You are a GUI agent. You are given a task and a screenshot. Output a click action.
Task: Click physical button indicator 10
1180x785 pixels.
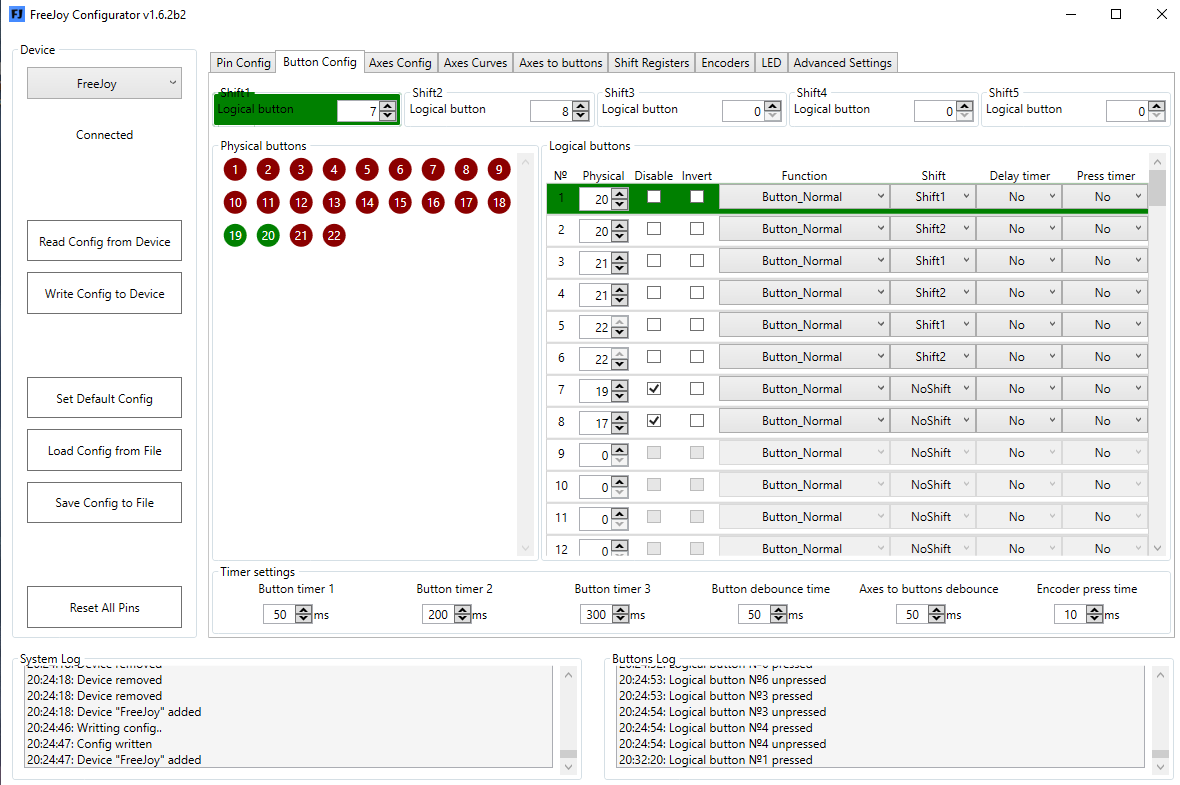(x=235, y=202)
